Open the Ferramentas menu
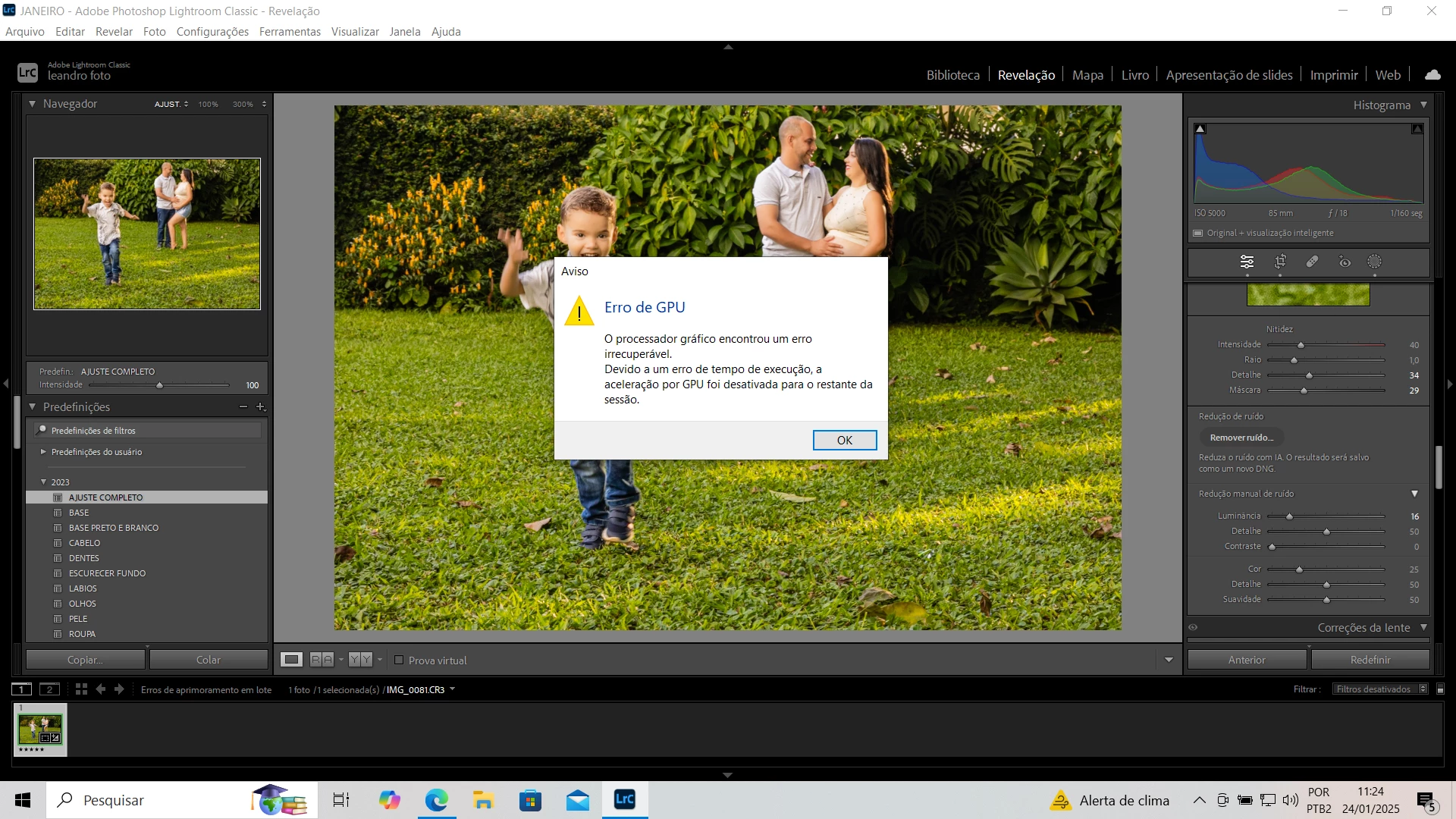Image resolution: width=1456 pixels, height=819 pixels. (x=290, y=32)
